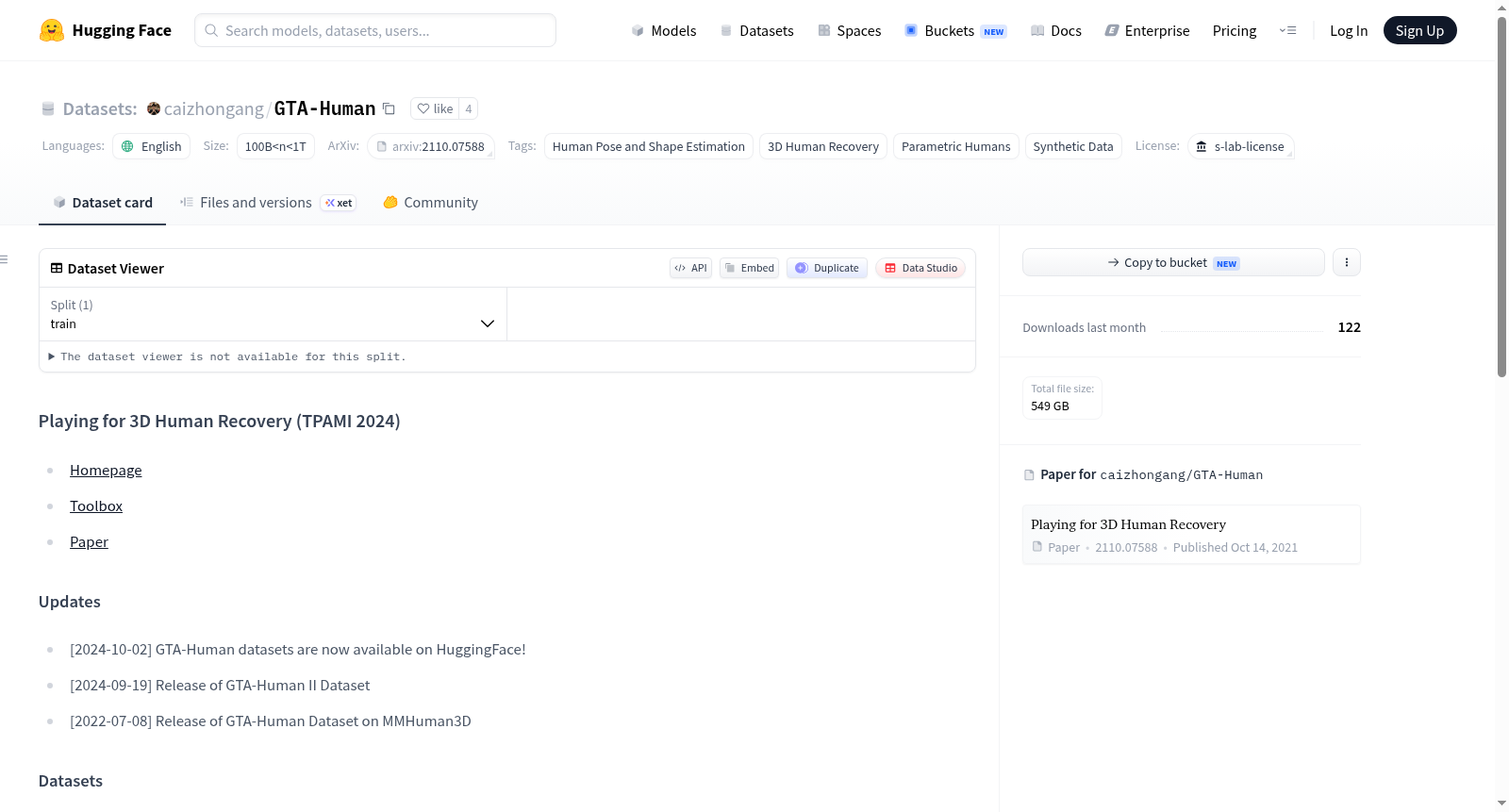Expand the dataset viewer not available message
Viewport: 1509px width, 812px height.
pos(227,356)
